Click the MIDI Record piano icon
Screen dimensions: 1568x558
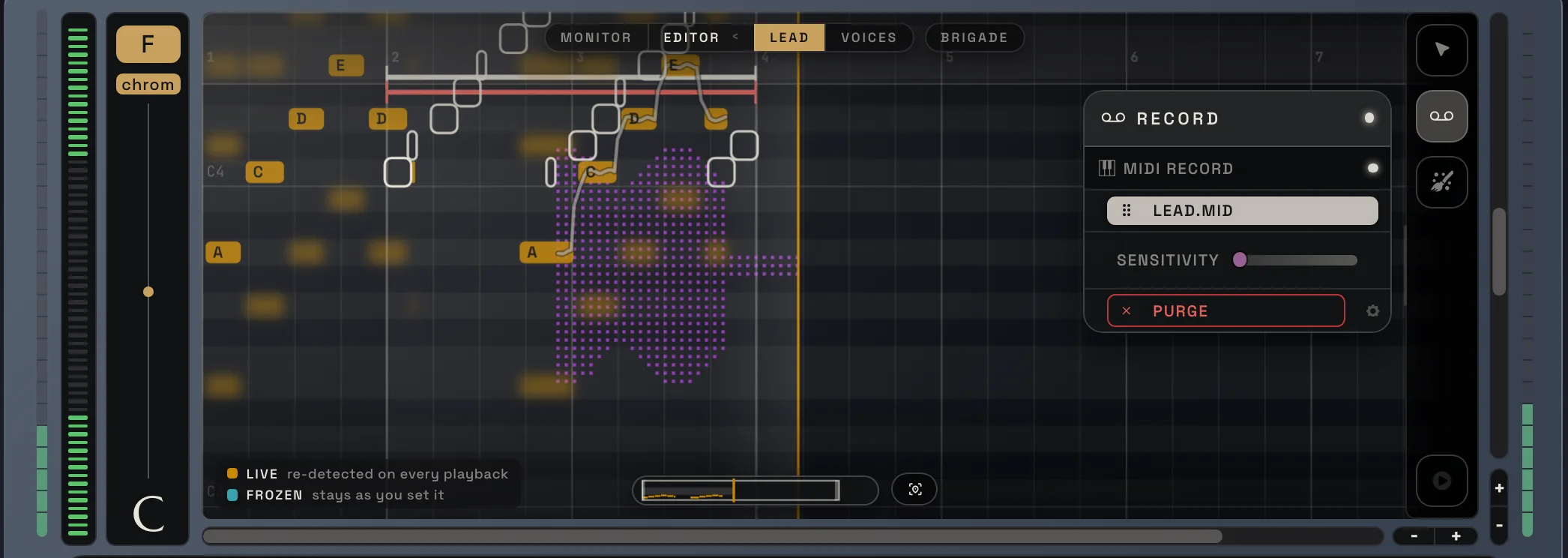point(1106,168)
